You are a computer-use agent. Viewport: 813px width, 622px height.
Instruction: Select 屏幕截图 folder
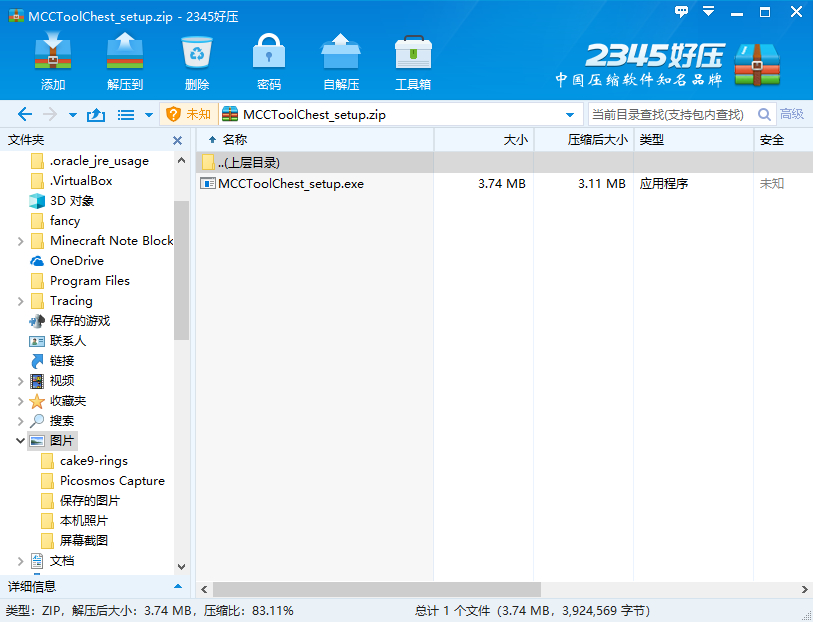[x=83, y=541]
